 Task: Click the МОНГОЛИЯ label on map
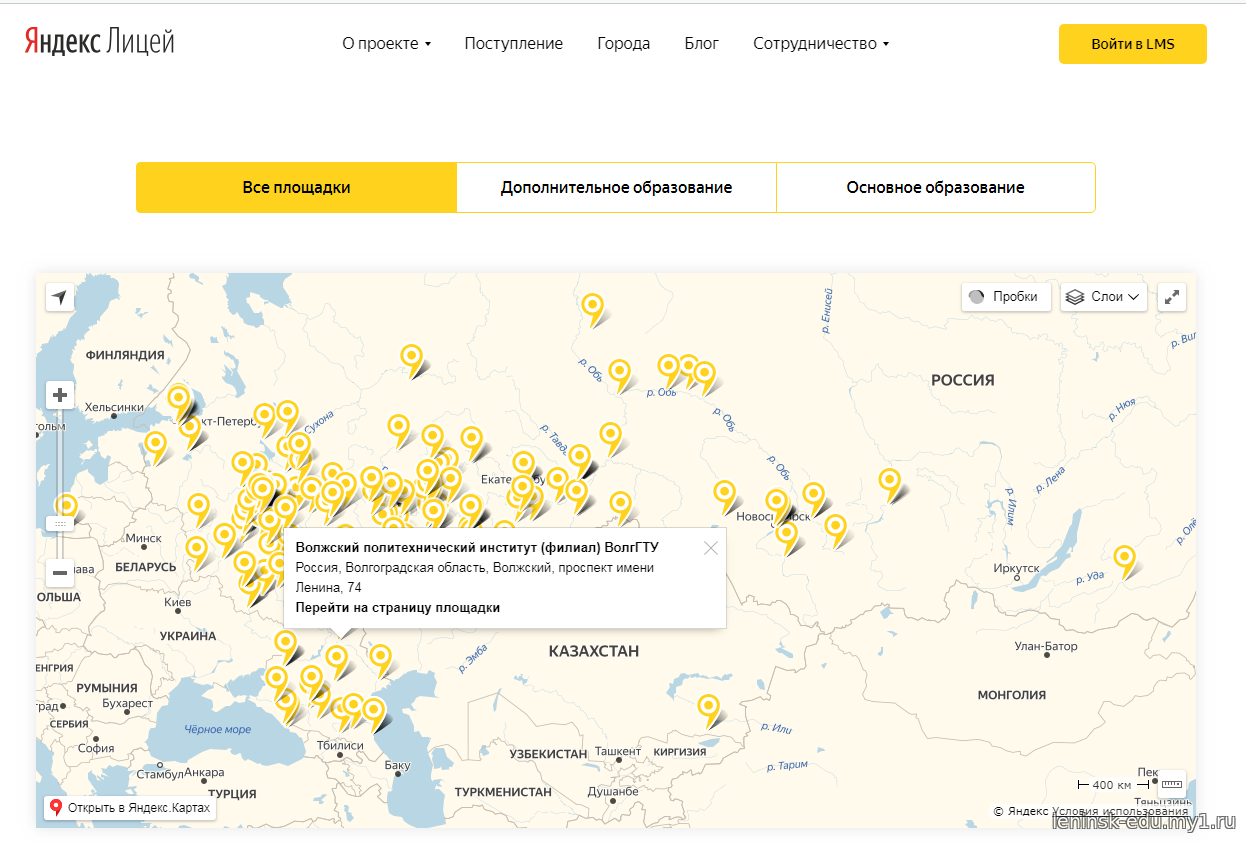pyautogui.click(x=1012, y=694)
